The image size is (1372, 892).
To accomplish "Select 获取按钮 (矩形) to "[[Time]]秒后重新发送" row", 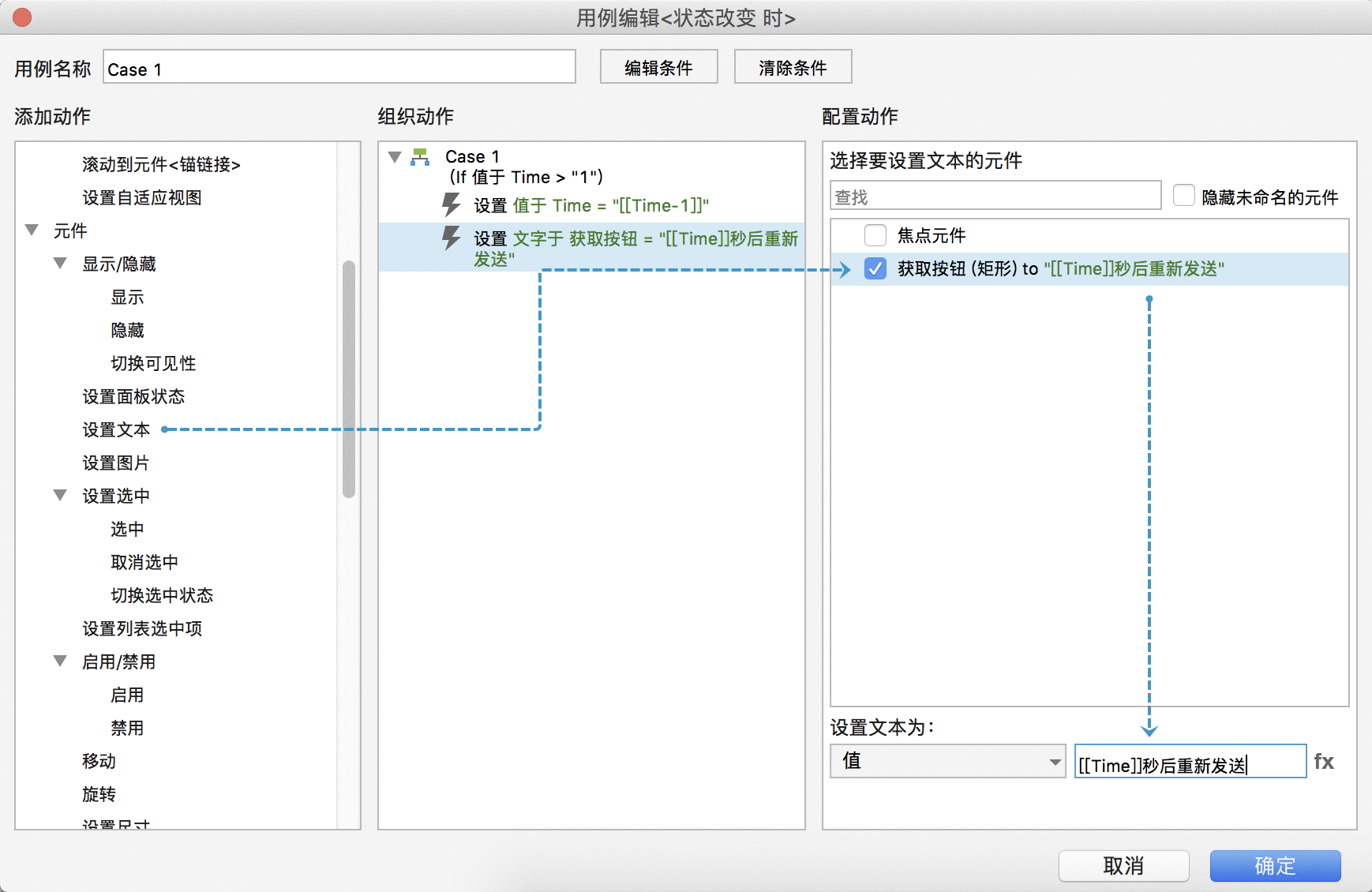I will [x=1089, y=268].
